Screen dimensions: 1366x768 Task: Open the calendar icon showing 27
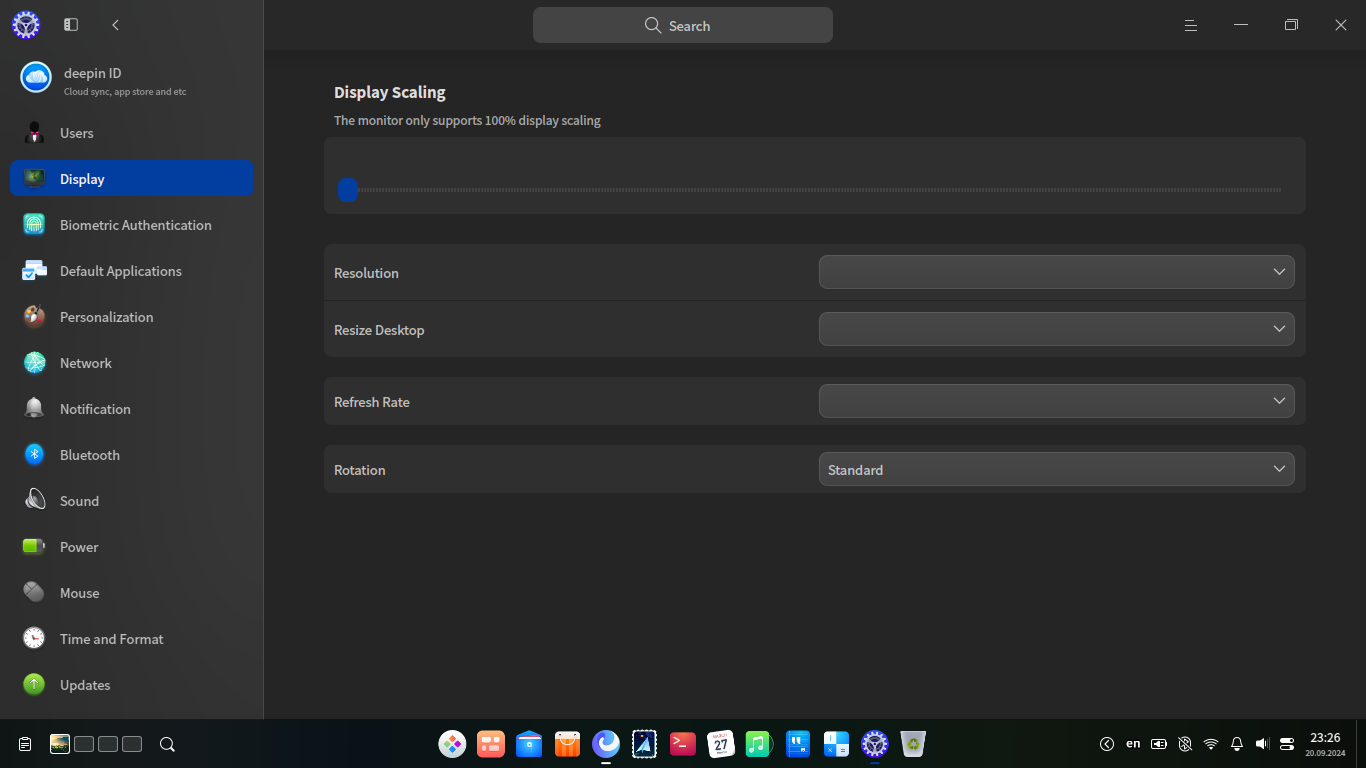coord(721,743)
